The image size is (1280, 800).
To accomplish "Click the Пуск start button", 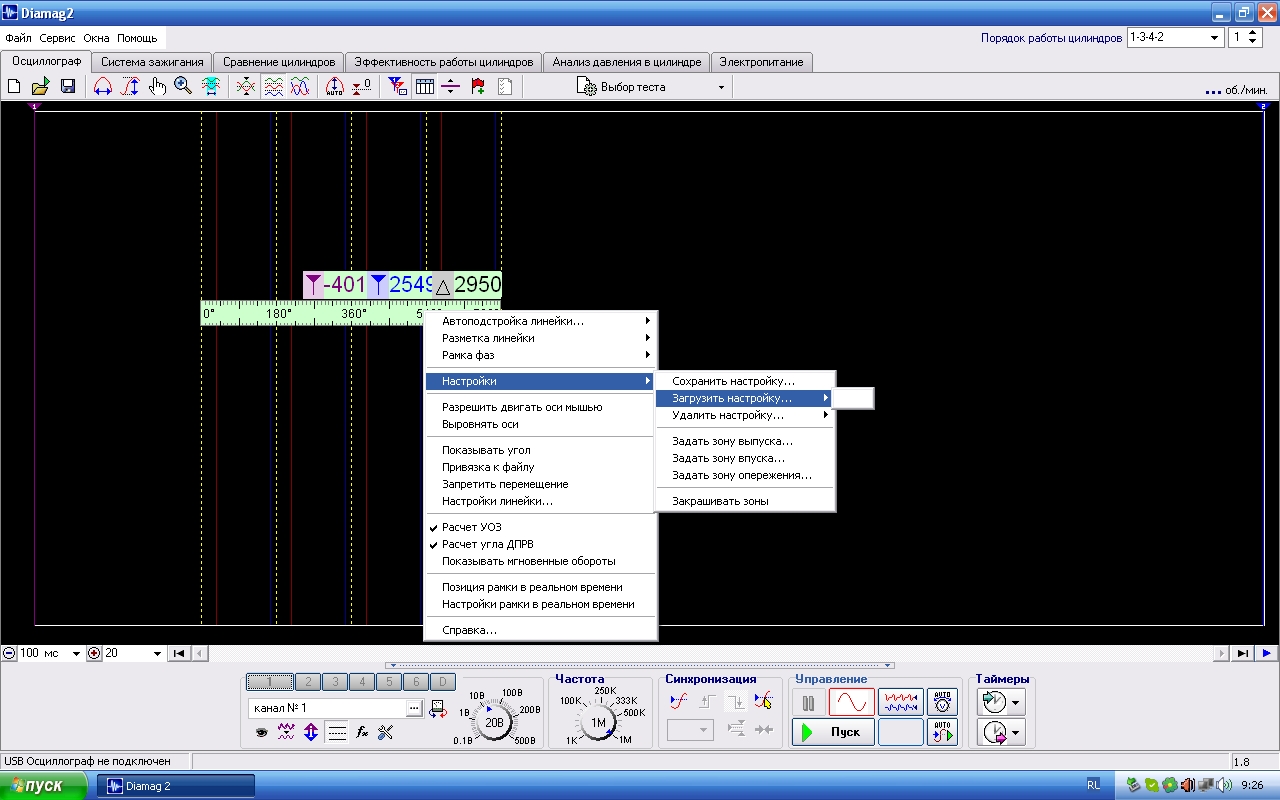I will 834,732.
